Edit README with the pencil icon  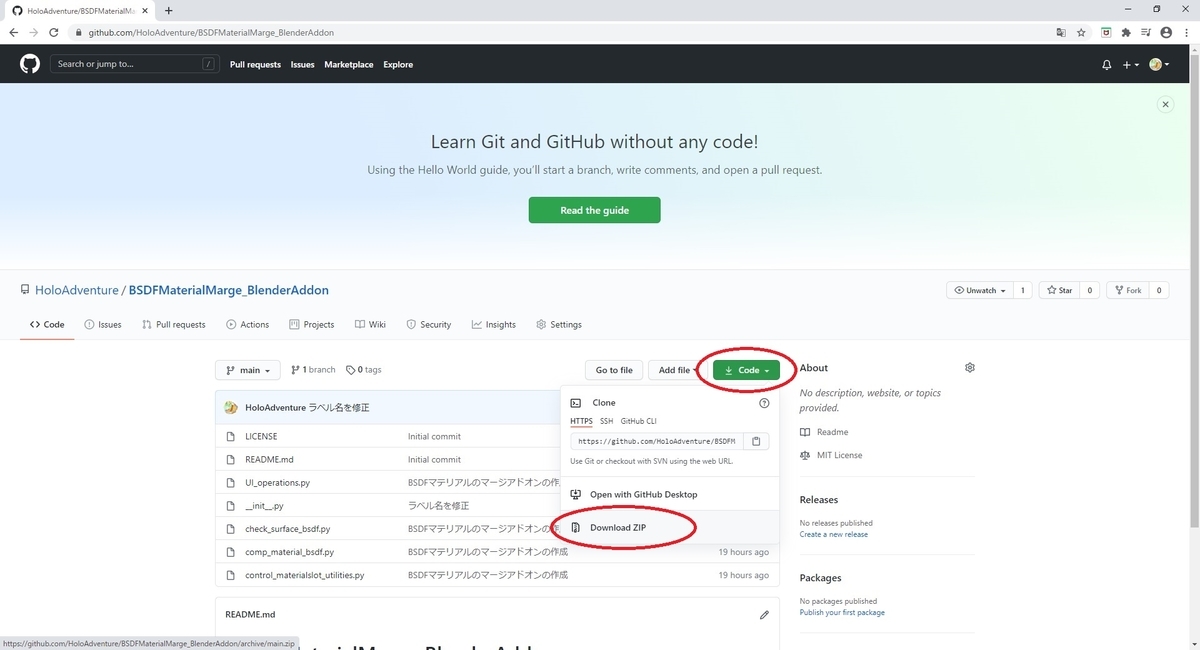click(764, 614)
